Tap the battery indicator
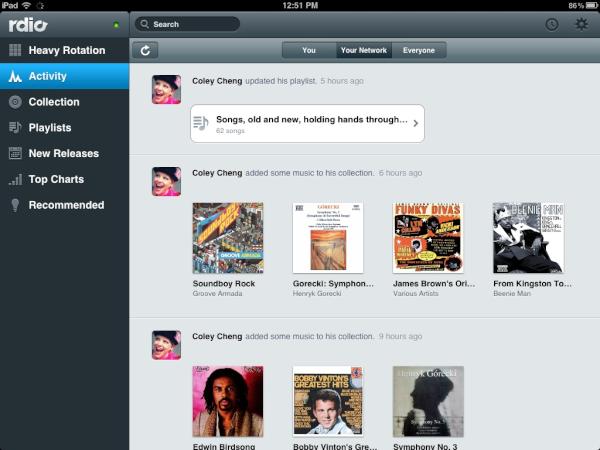 point(592,5)
